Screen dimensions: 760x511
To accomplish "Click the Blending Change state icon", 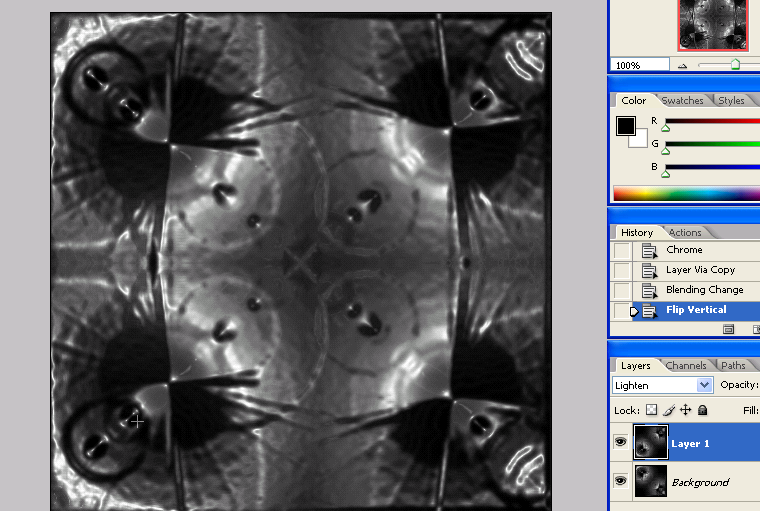I will pyautogui.click(x=649, y=290).
